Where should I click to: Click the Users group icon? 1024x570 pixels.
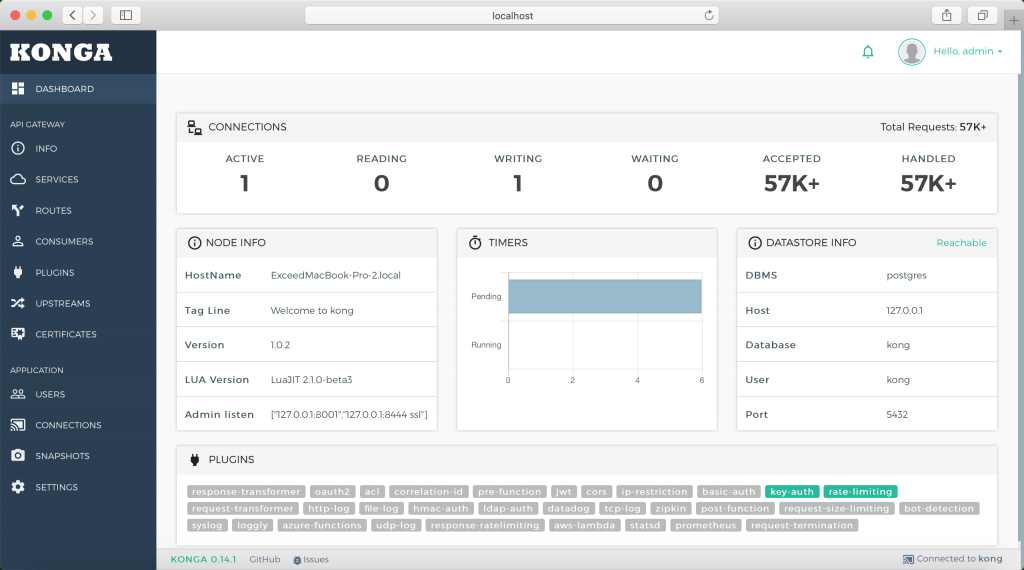18,394
